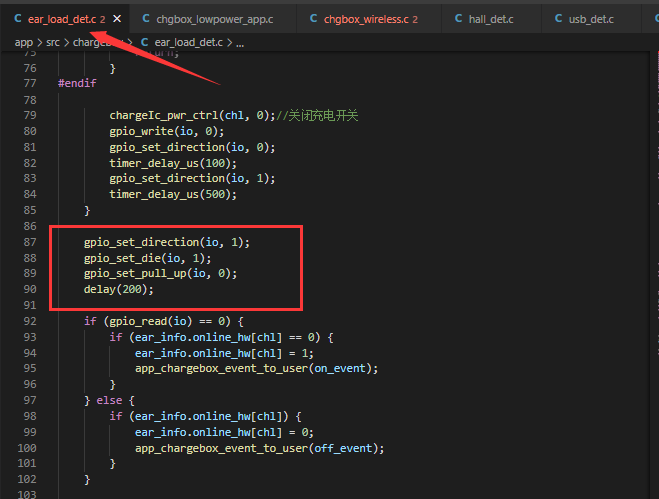Close the ear_load_det.c tab

tap(117, 18)
